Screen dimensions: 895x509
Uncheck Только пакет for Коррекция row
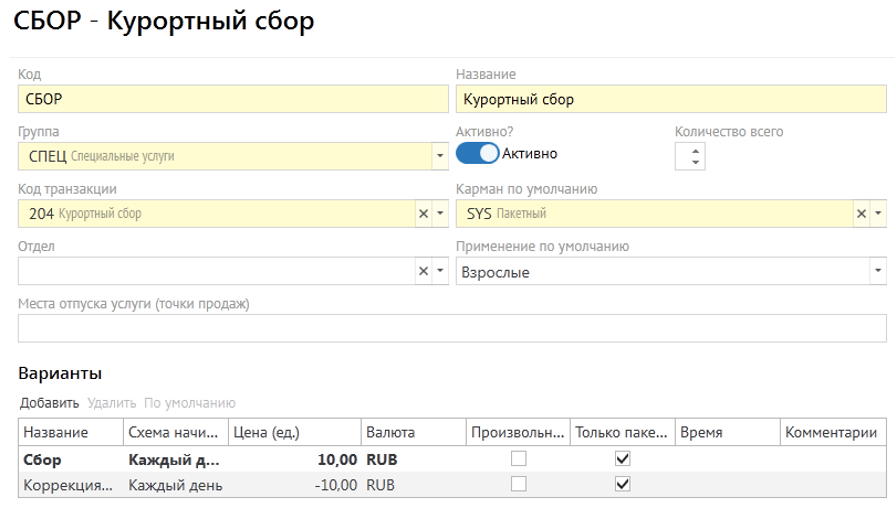(623, 484)
